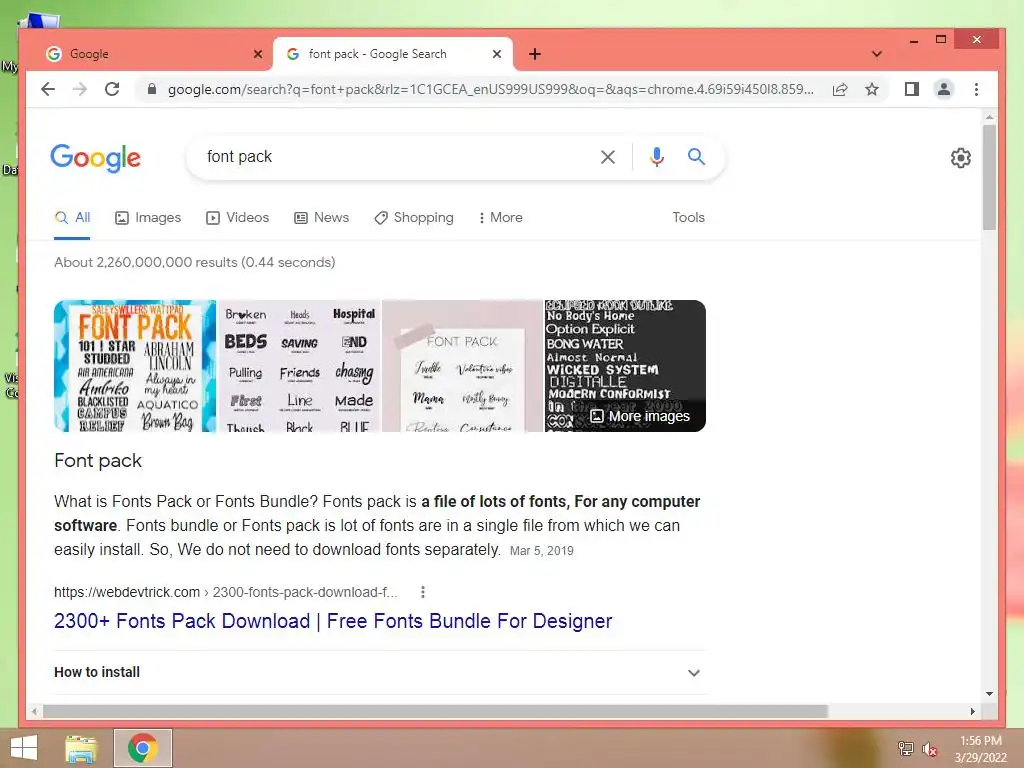Select the 'font pack - Google Search' tab
1024x768 pixels.
tap(392, 54)
